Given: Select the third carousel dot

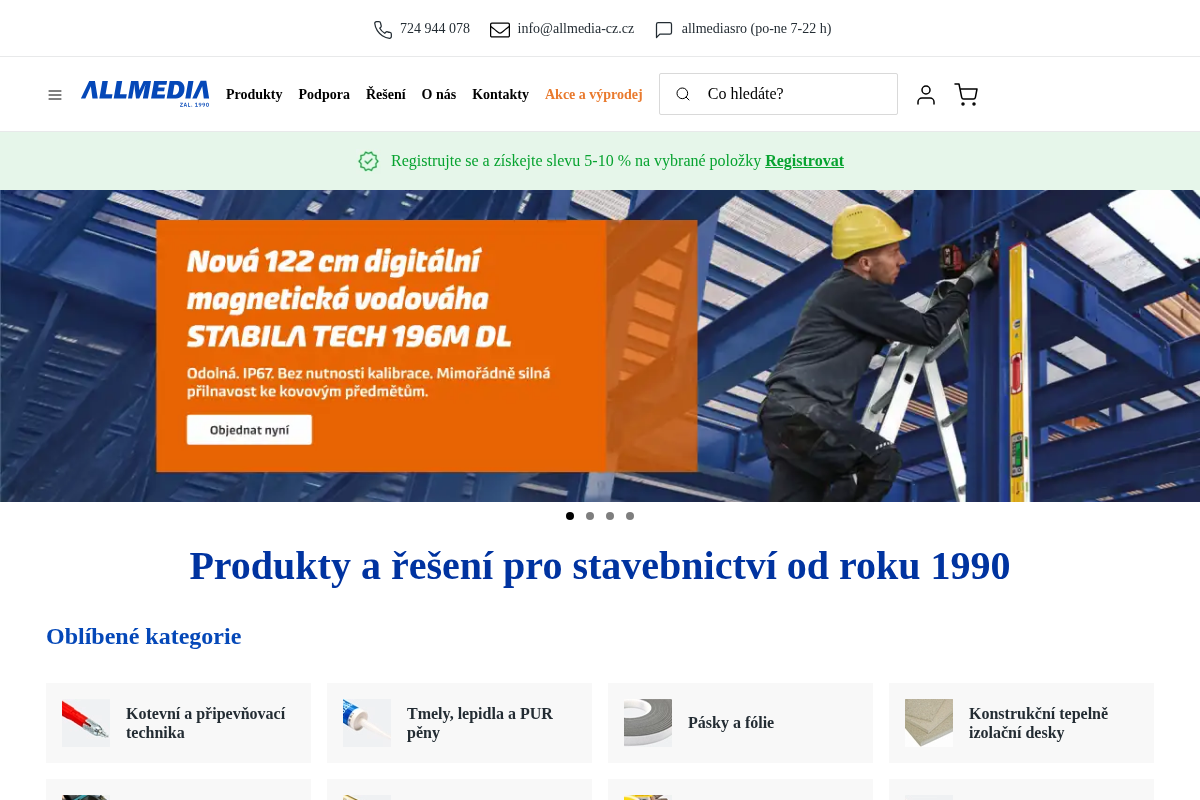Looking at the screenshot, I should 610,516.
